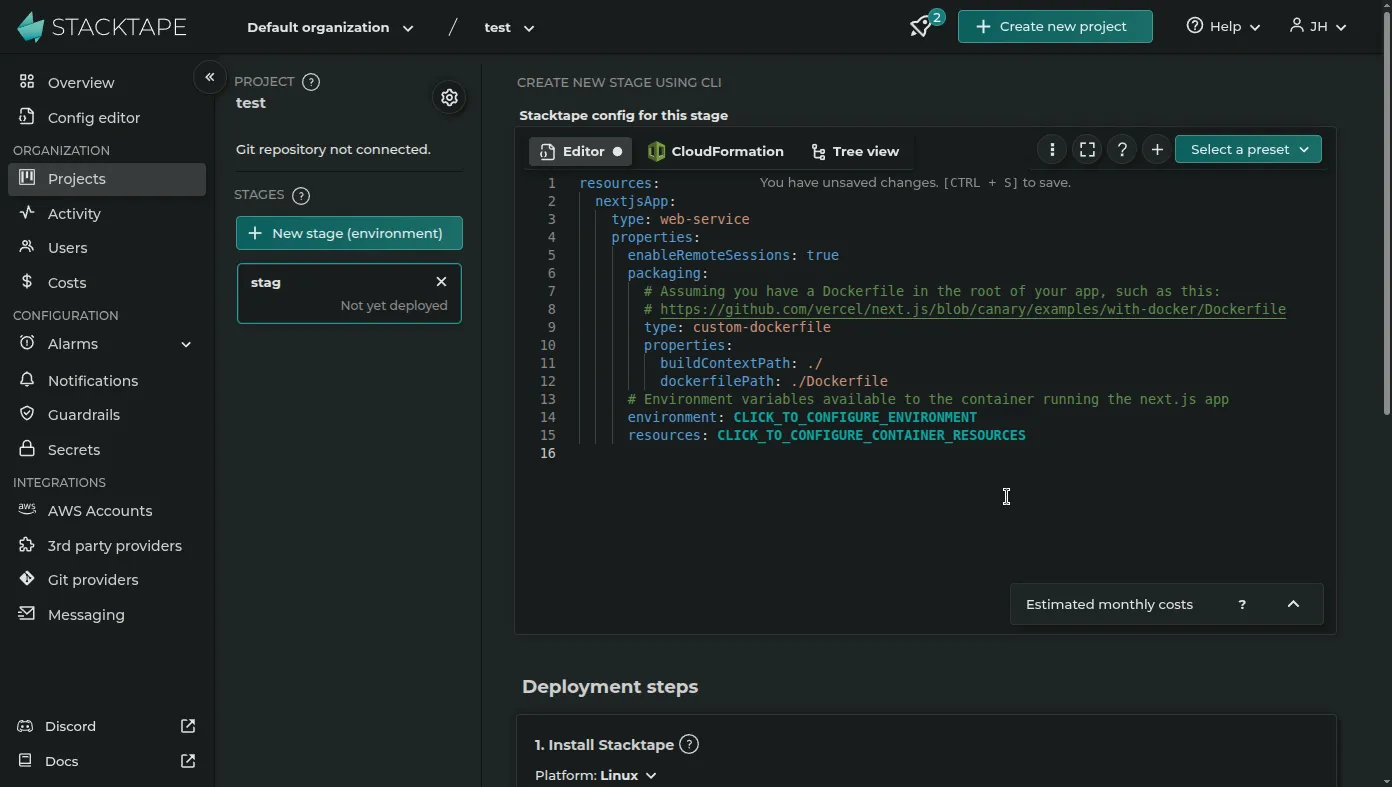Click './Dockerfile' path value
Viewport: 1392px width, 787px height.
tap(839, 381)
